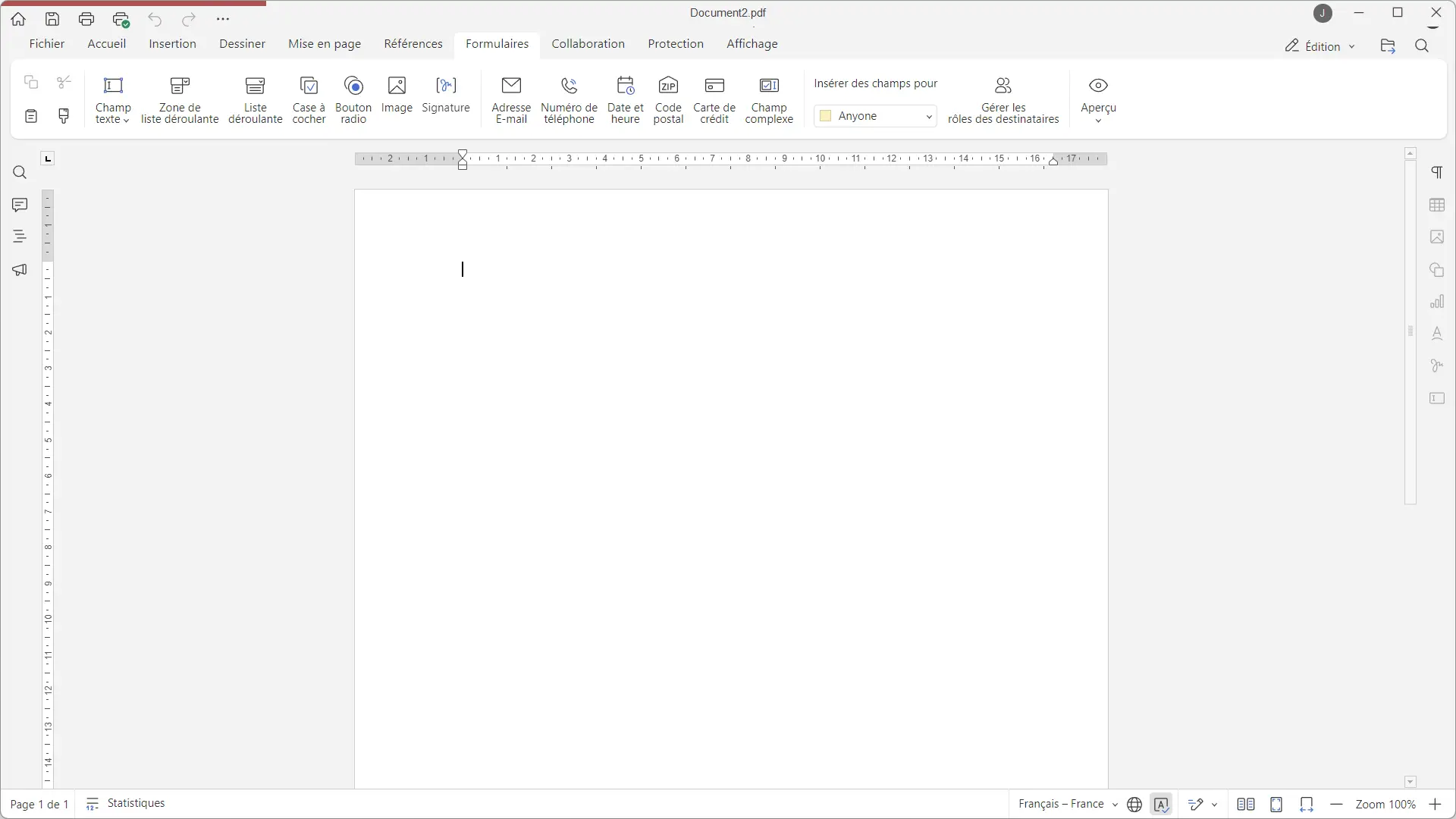Viewport: 1456px width, 819px height.
Task: Expand the track changes dropdown arrow
Action: [x=1215, y=805]
